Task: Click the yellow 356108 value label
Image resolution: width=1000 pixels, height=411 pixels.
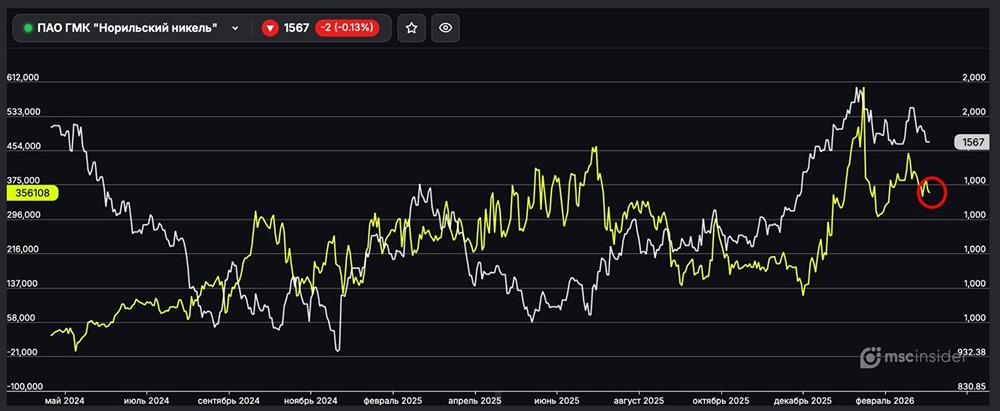Action: [31, 193]
